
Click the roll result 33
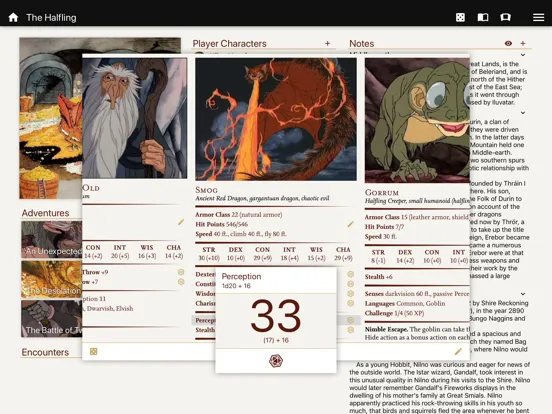(276, 316)
